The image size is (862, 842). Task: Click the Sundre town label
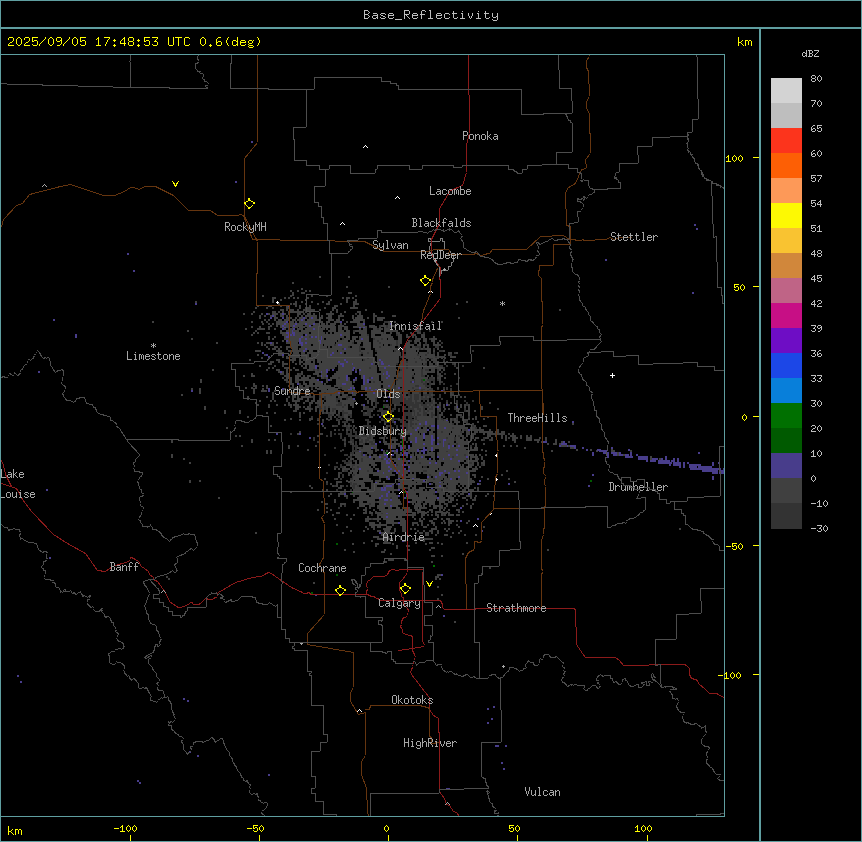(292, 391)
